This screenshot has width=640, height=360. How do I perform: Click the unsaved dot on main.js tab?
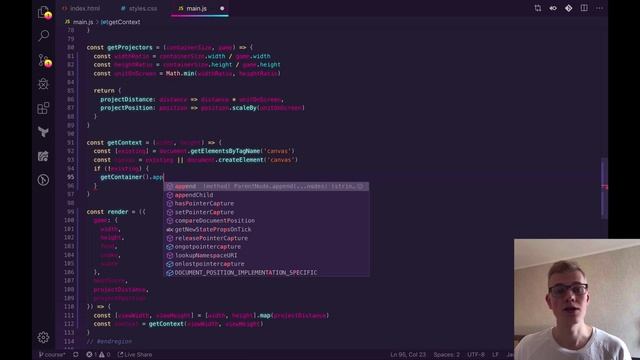222,8
